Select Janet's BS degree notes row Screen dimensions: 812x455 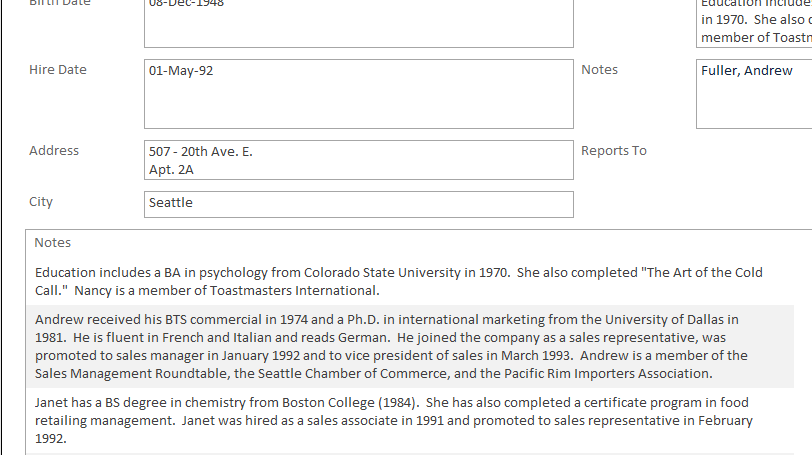(409, 420)
